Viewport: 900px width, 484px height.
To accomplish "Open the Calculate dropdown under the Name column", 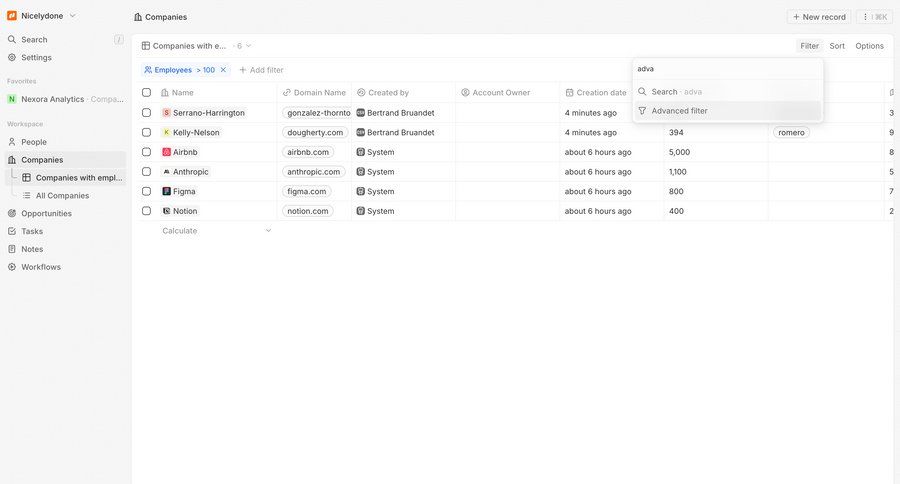I will [216, 230].
